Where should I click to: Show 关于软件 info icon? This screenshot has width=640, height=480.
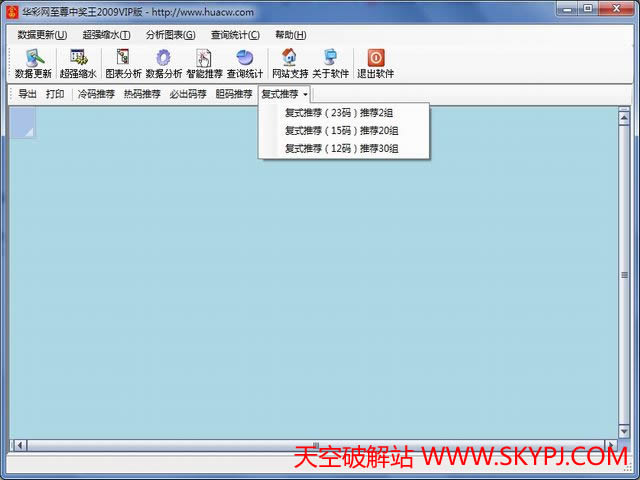tap(330, 58)
